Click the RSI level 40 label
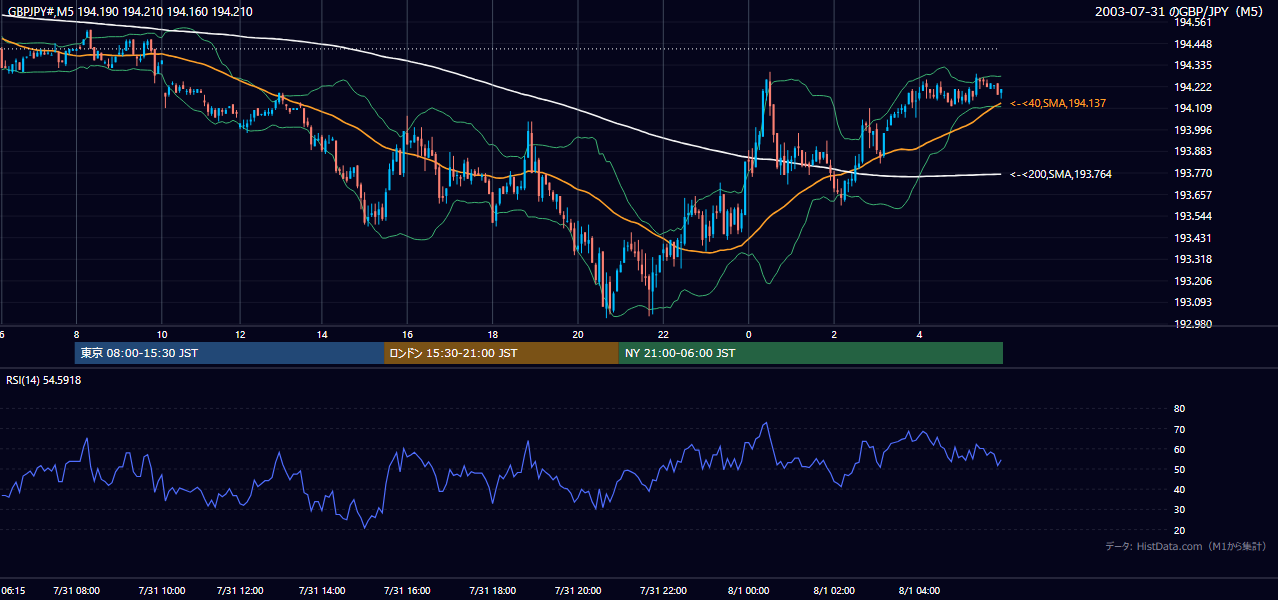Screen dimensions: 1278x600 (1179, 489)
